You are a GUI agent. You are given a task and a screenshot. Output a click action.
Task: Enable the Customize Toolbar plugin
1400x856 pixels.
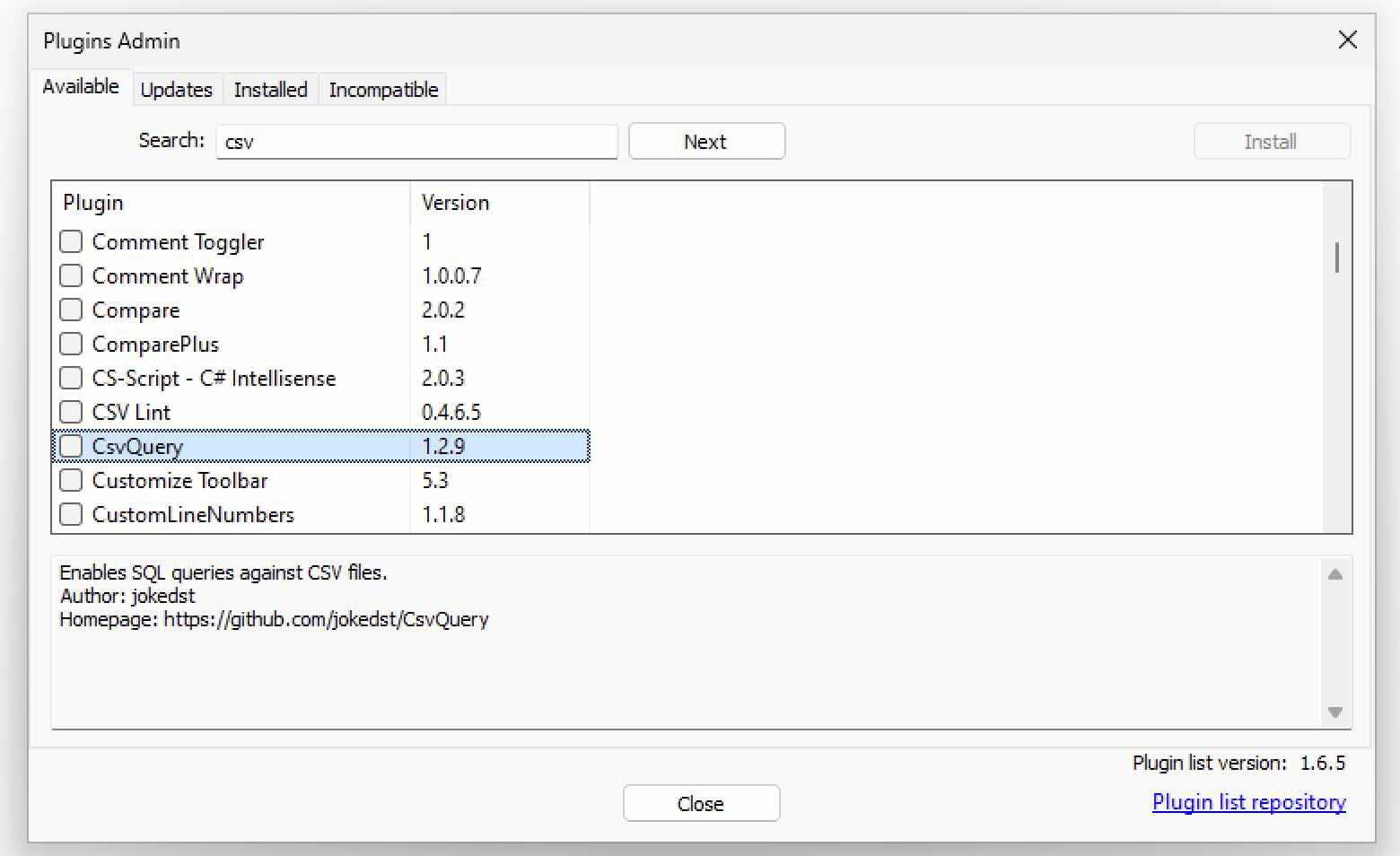[71, 479]
